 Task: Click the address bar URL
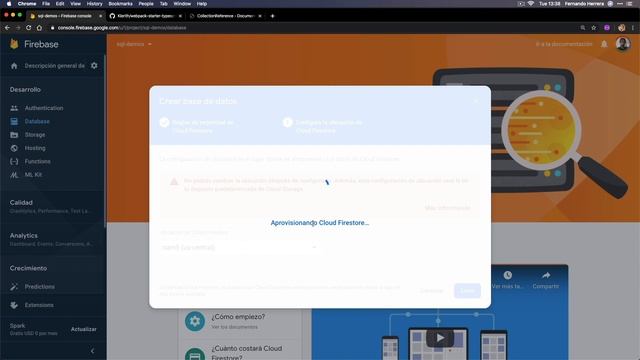click(x=122, y=28)
